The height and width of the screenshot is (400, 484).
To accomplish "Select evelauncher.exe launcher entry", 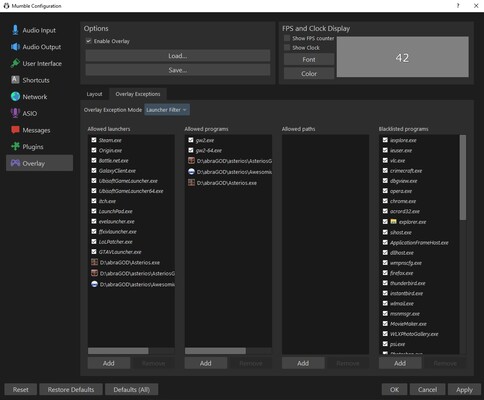I will click(x=117, y=221).
